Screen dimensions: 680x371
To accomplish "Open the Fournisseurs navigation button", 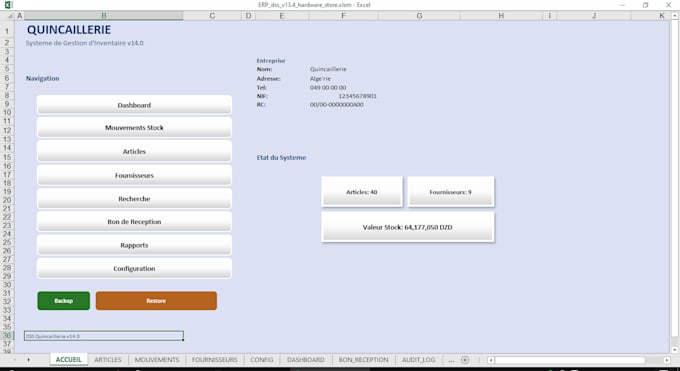I will (x=134, y=175).
